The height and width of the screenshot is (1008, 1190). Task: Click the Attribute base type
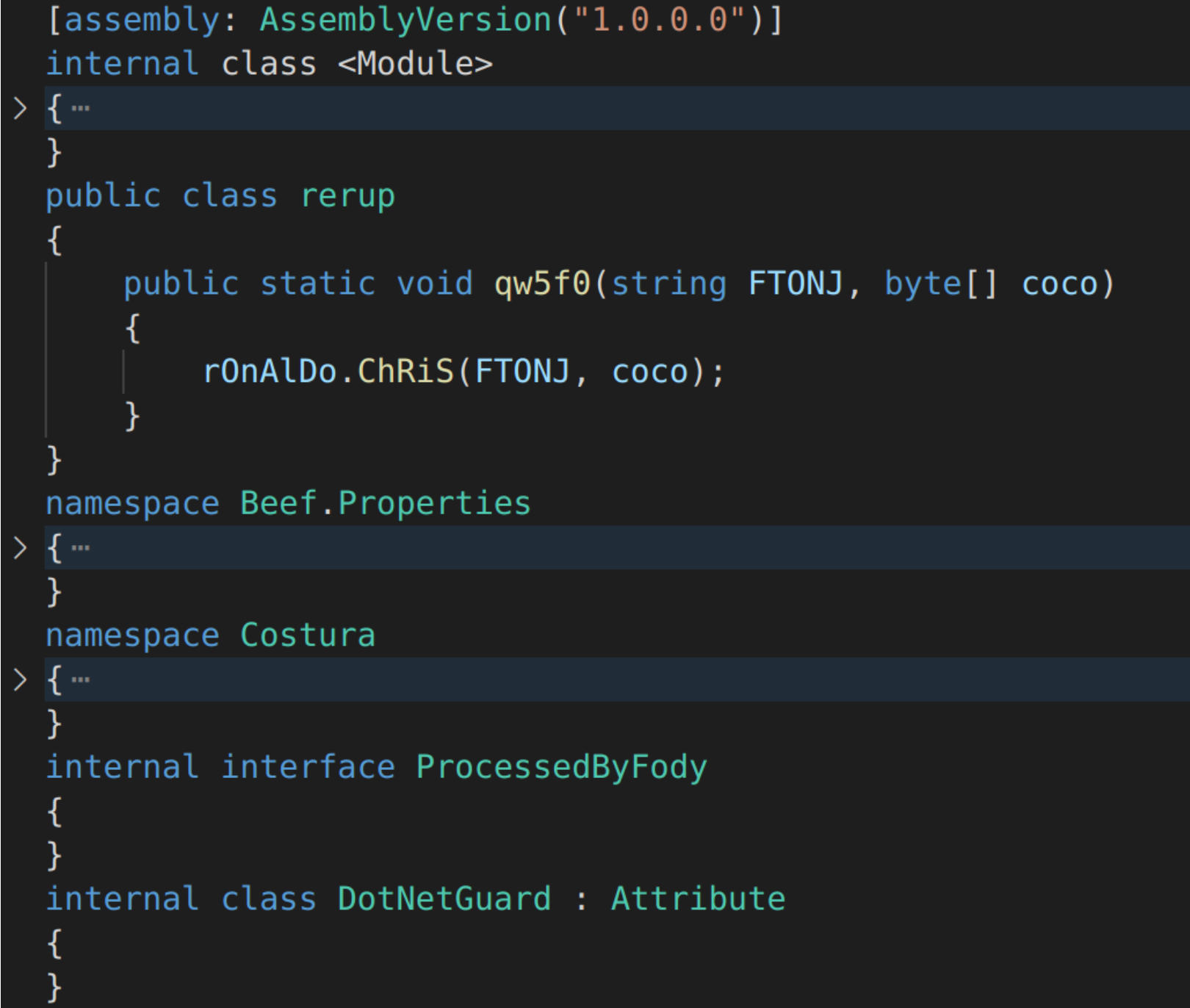pos(698,899)
